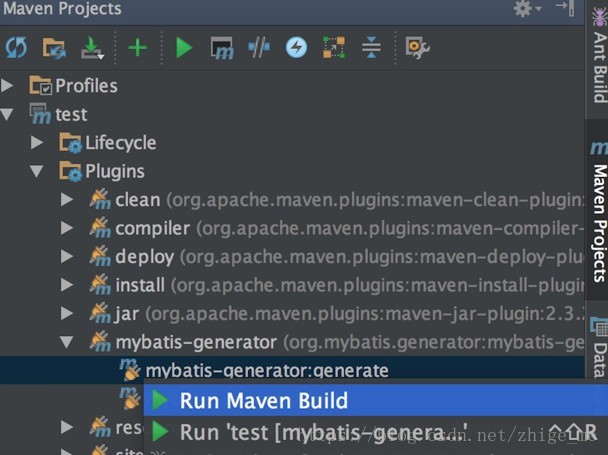Click the green Run Maven Build toolbar icon
Viewport: 608px width, 455px height.
(x=184, y=48)
